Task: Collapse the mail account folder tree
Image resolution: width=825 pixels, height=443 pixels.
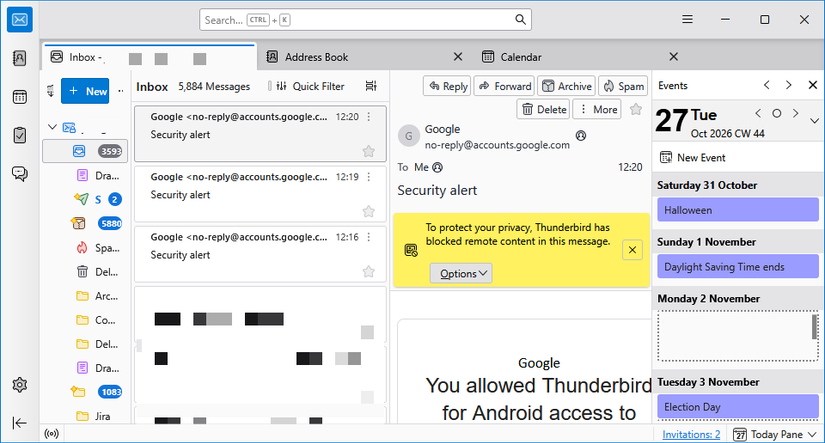Action: [x=52, y=127]
